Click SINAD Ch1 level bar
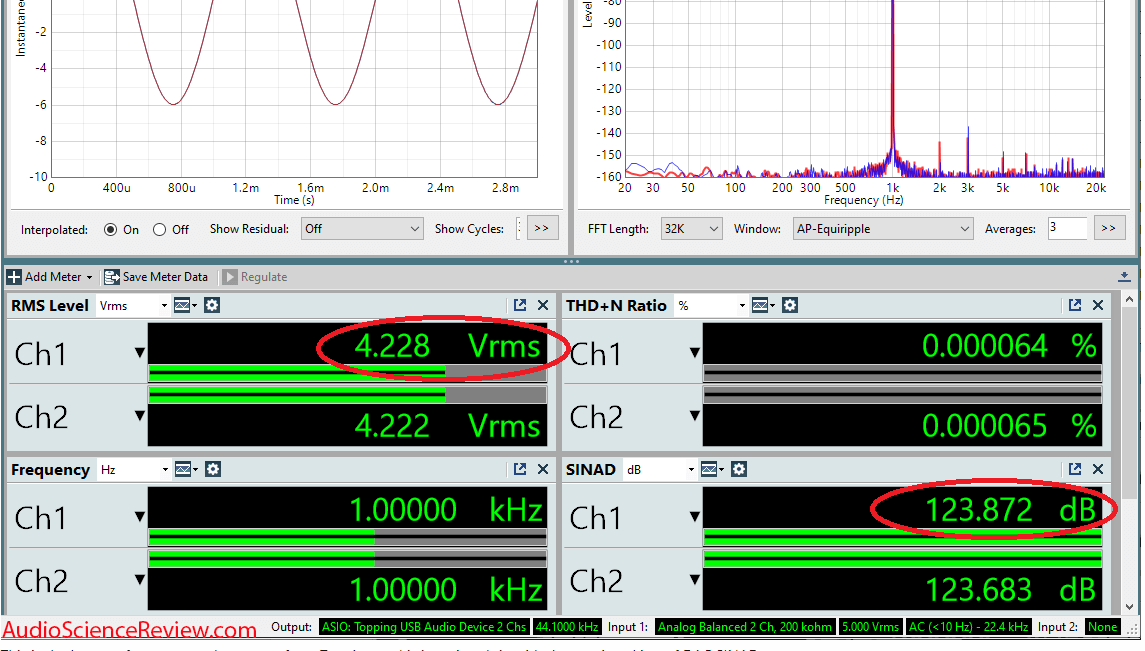 (903, 537)
